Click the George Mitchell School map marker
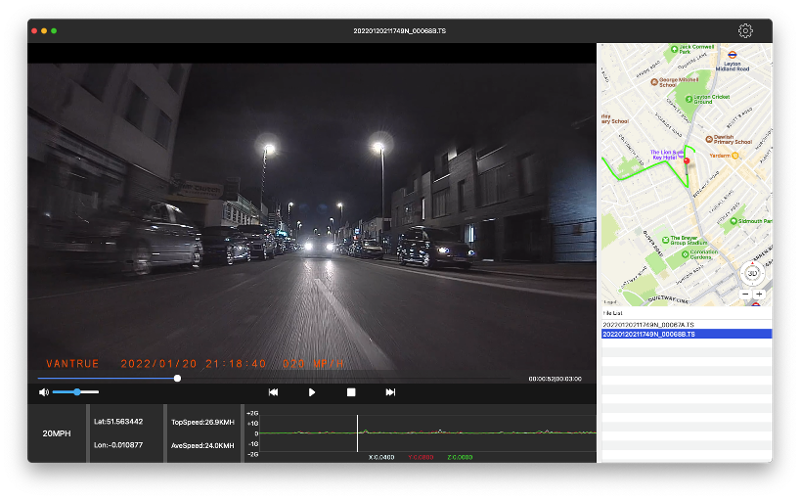 (x=654, y=82)
